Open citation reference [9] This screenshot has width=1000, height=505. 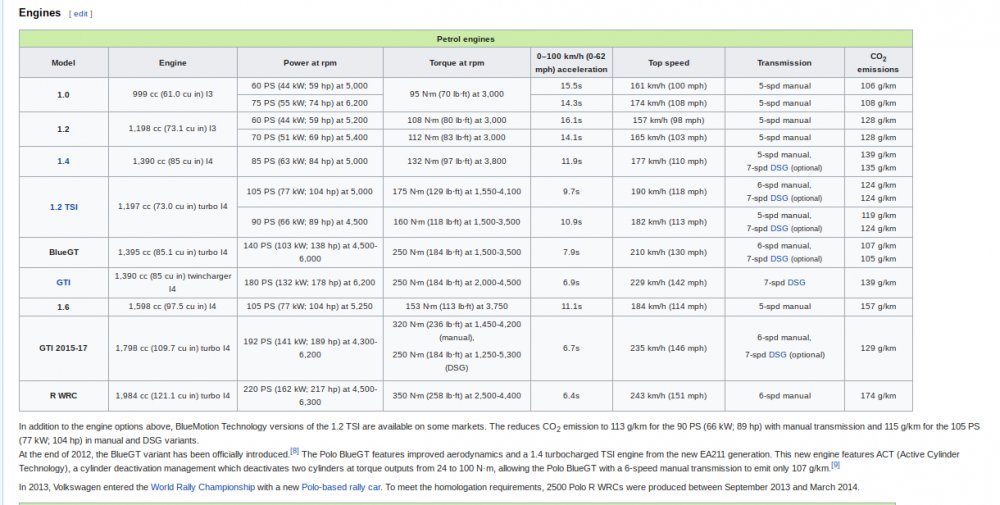click(x=835, y=465)
